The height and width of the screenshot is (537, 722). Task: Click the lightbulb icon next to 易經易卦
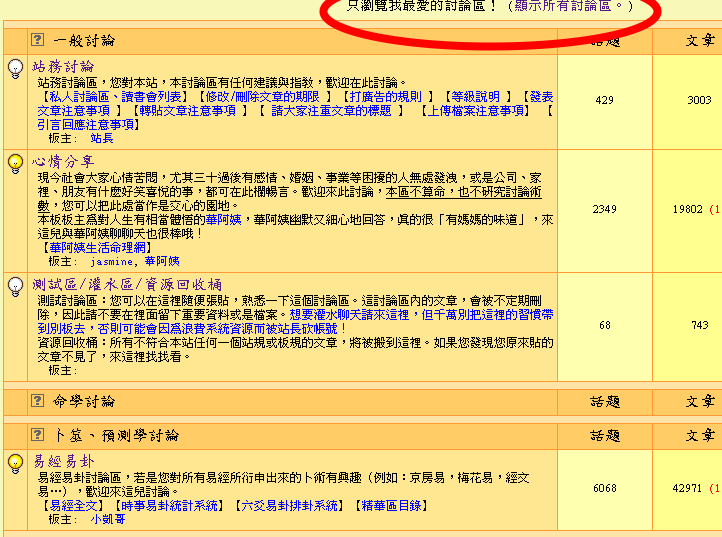(16, 463)
